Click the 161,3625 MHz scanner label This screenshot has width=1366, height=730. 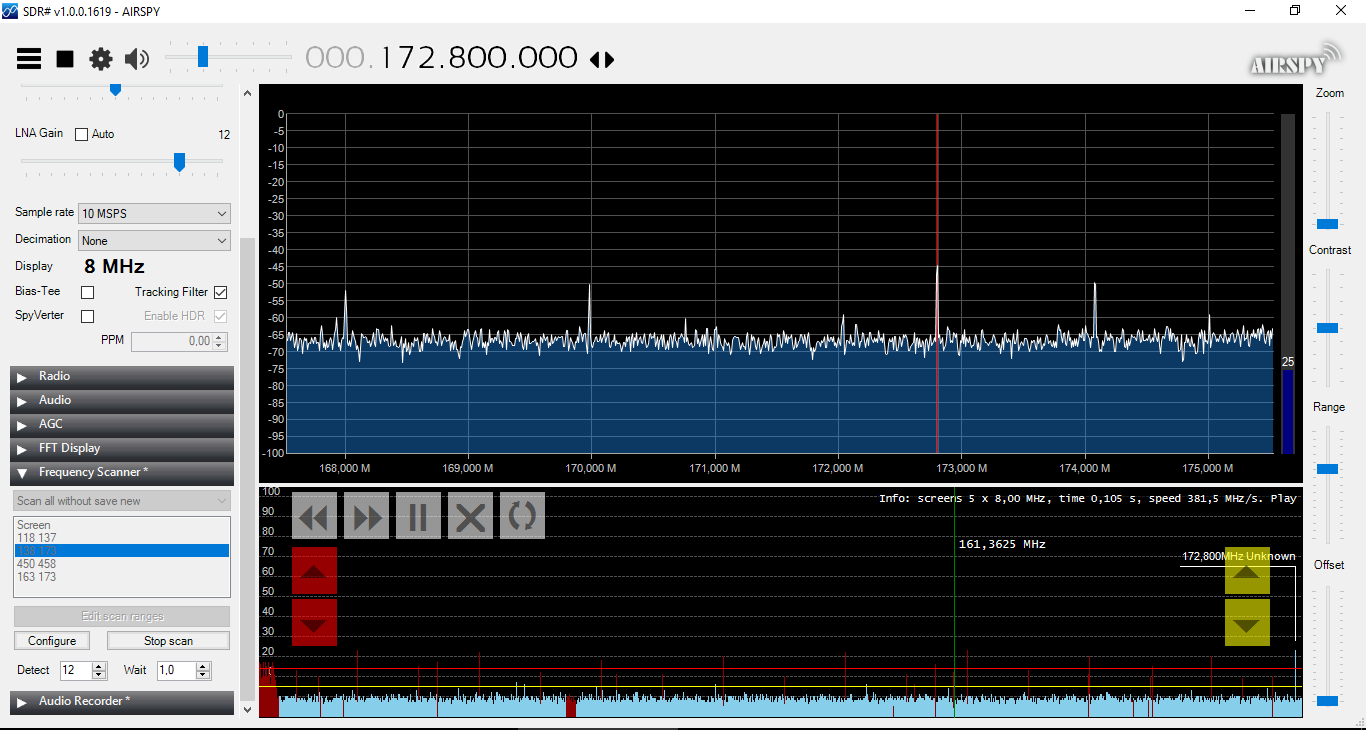point(1002,544)
